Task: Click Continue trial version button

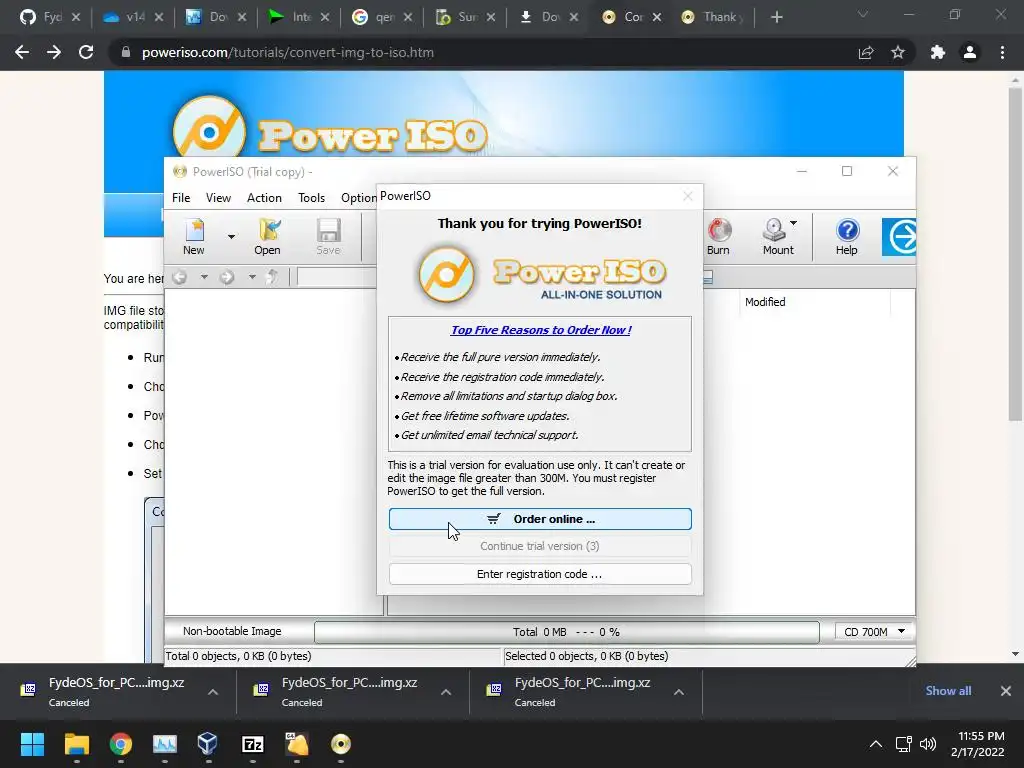Action: pos(540,546)
